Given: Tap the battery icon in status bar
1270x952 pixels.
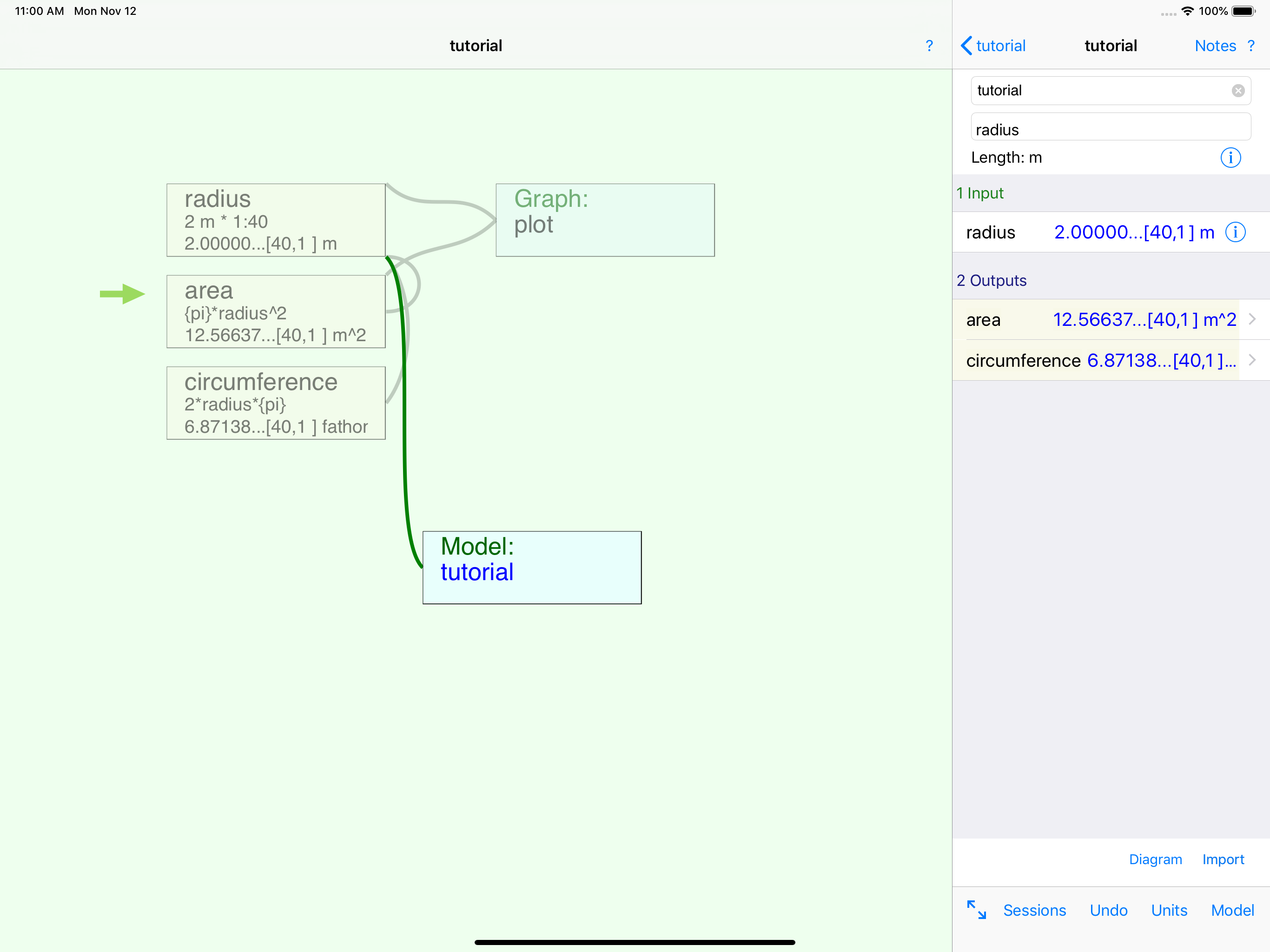Looking at the screenshot, I should (x=1244, y=11).
